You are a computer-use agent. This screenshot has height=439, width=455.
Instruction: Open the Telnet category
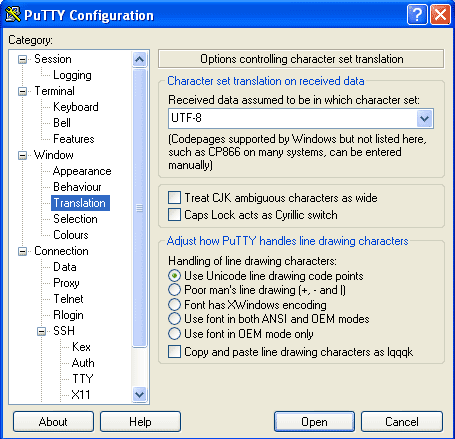pyautogui.click(x=68, y=299)
